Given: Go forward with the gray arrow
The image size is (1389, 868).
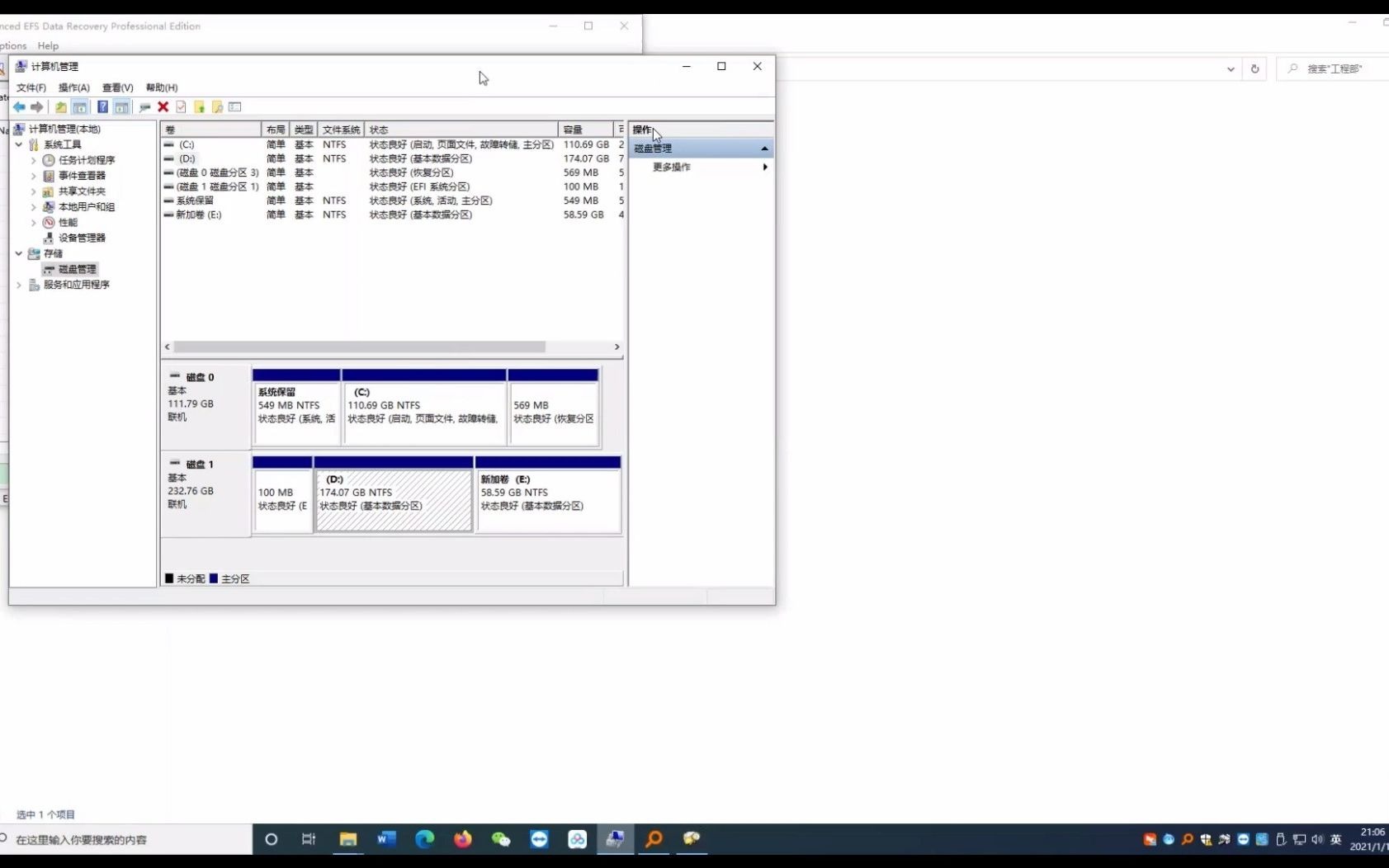Looking at the screenshot, I should tap(36, 107).
